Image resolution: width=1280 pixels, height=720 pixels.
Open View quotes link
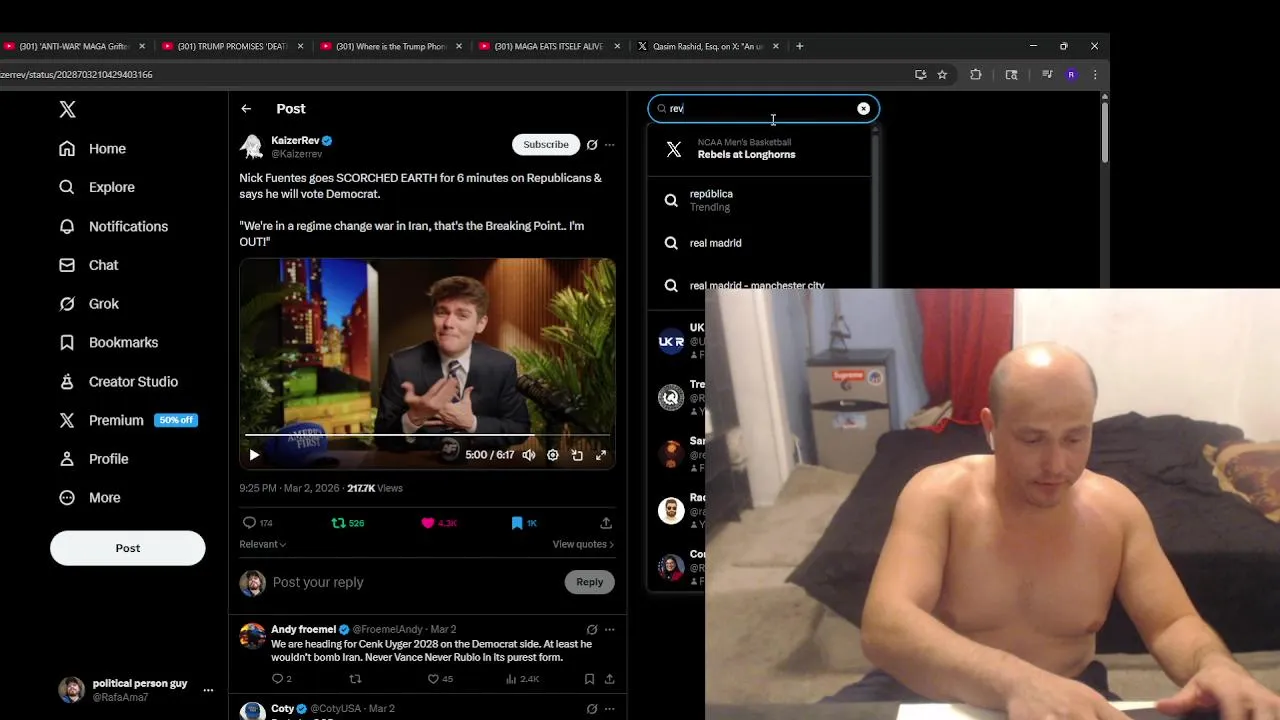tap(583, 544)
